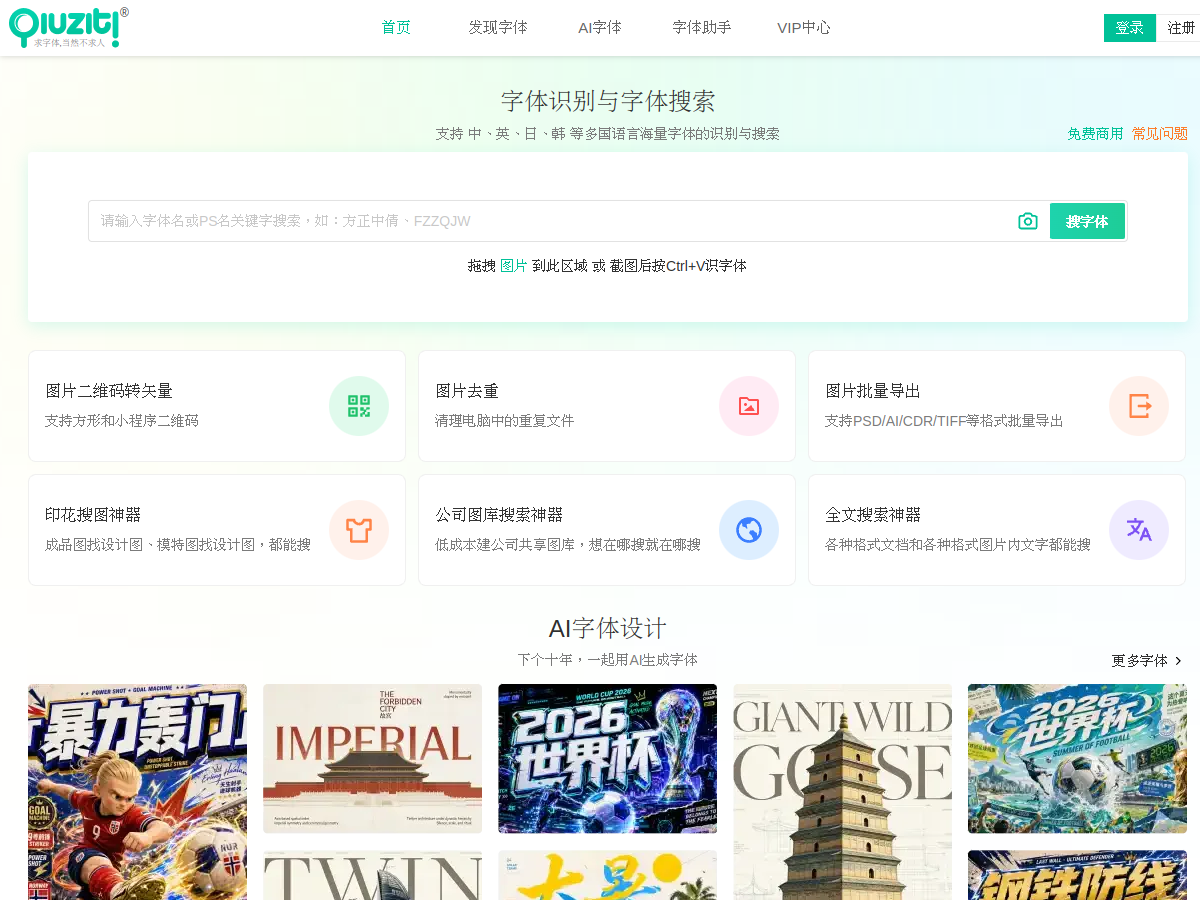This screenshot has width=1200, height=900.
Task: Open 图片二维码转矢量 card title
Action: coord(109,391)
